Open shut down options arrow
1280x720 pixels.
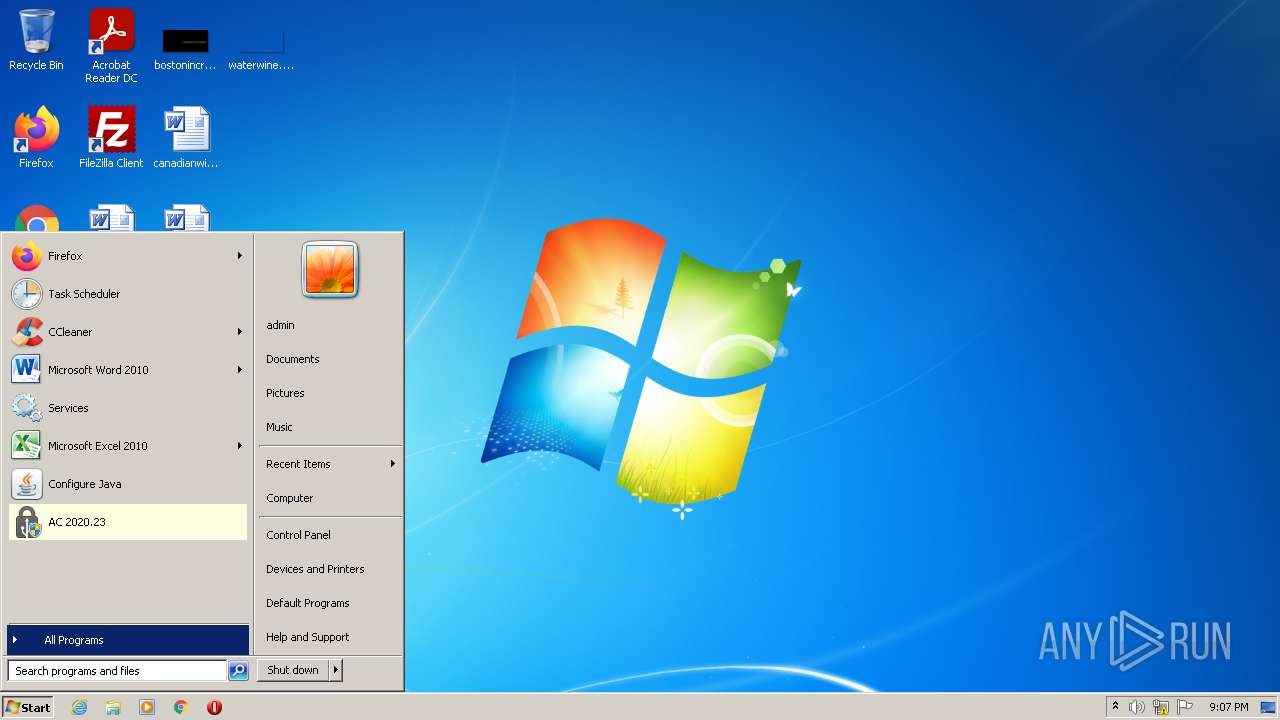point(336,670)
